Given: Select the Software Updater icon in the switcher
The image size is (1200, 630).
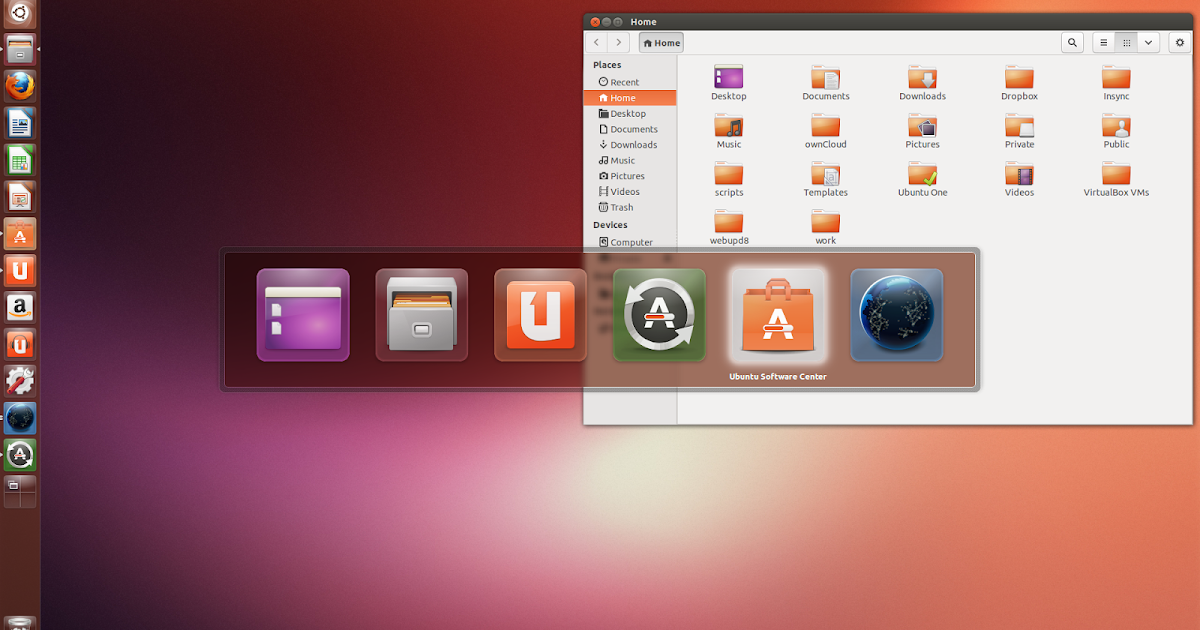Looking at the screenshot, I should click(x=659, y=315).
